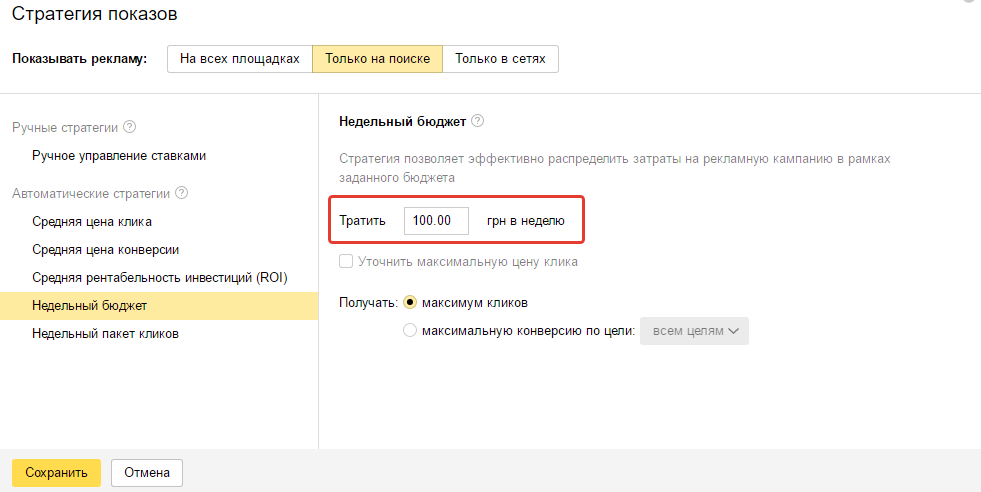Select максимум кликов radio button

click(x=410, y=302)
